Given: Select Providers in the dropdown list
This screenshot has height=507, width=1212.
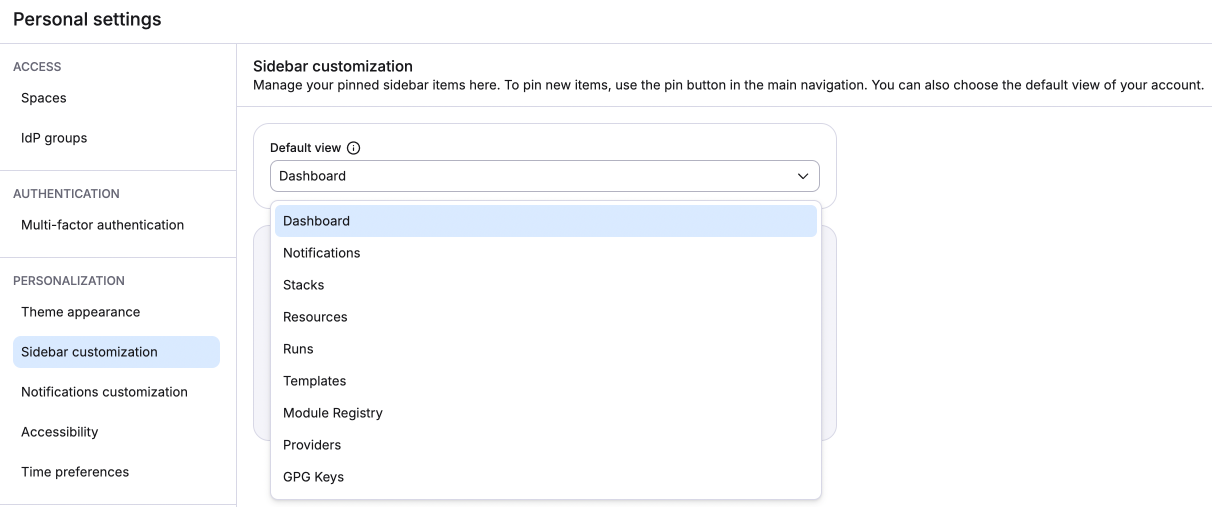Looking at the screenshot, I should 546,445.
